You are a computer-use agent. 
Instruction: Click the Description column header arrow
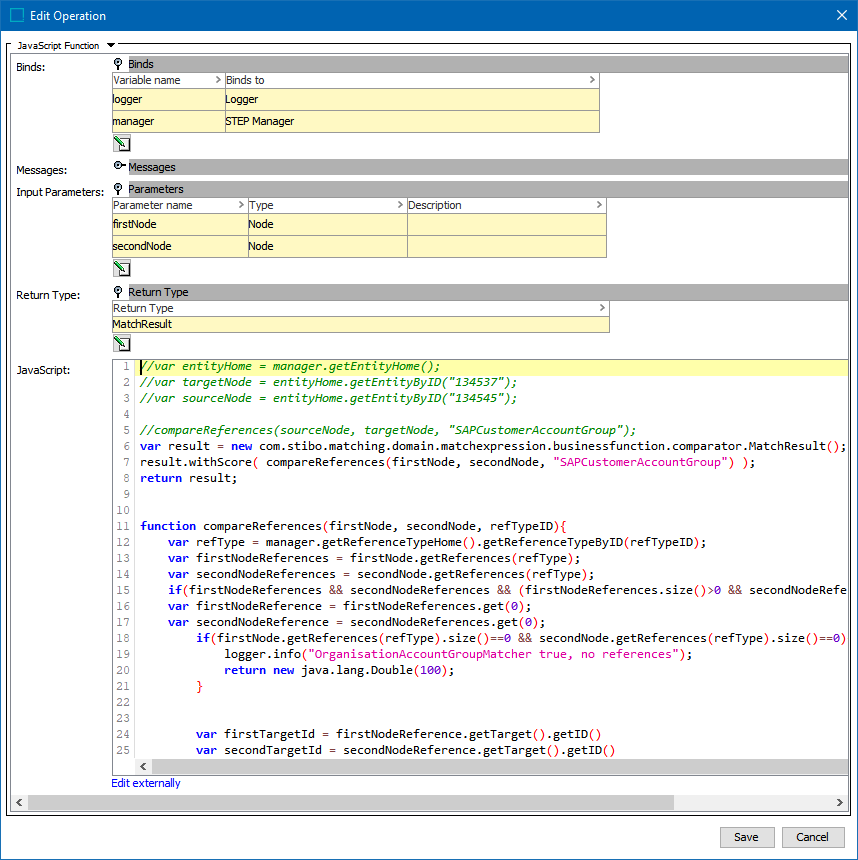click(x=598, y=205)
